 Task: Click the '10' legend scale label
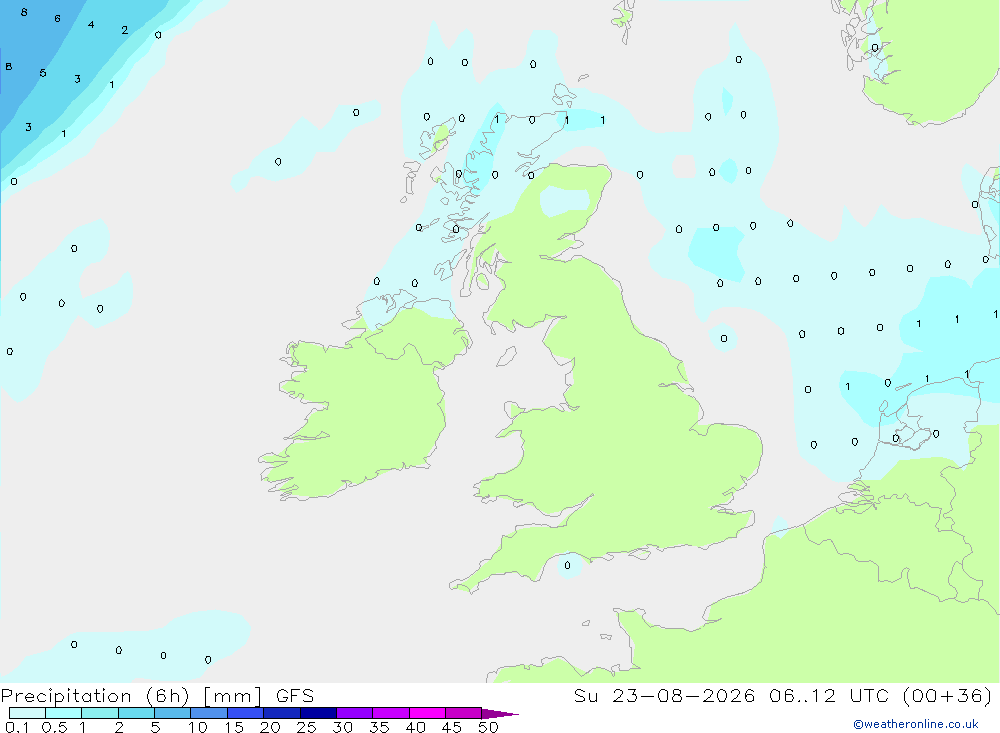tap(198, 727)
